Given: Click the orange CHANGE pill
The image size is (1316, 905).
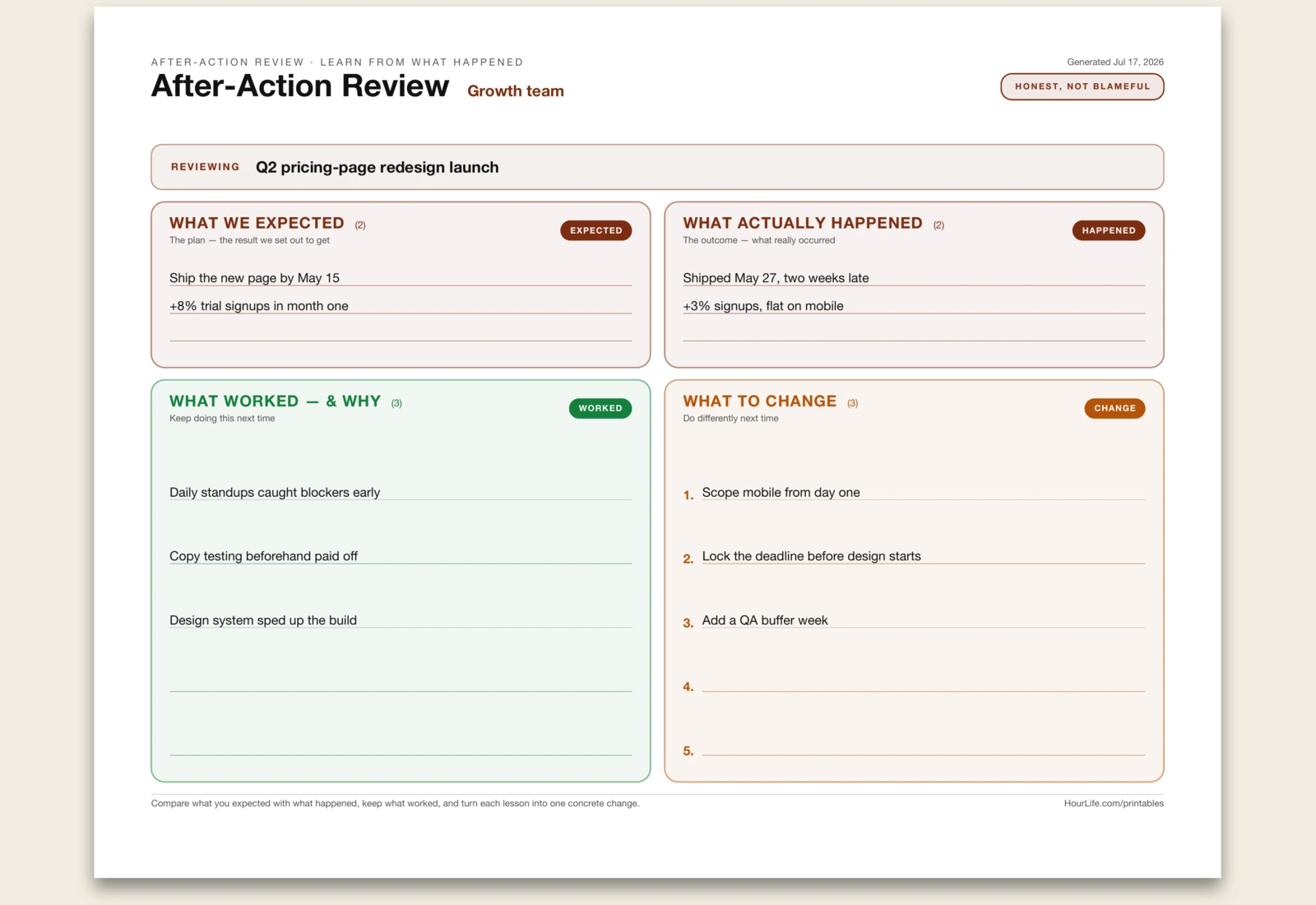Looking at the screenshot, I should tap(1114, 408).
